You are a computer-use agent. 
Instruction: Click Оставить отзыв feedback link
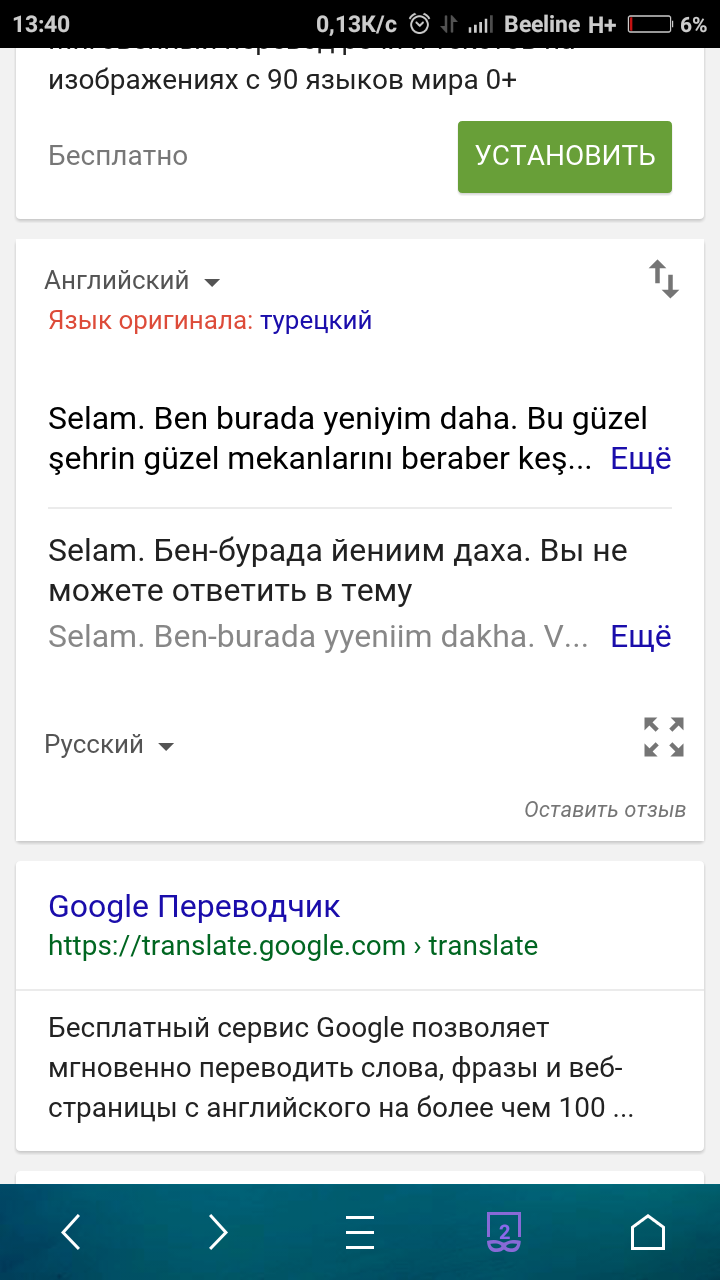pyautogui.click(x=605, y=810)
